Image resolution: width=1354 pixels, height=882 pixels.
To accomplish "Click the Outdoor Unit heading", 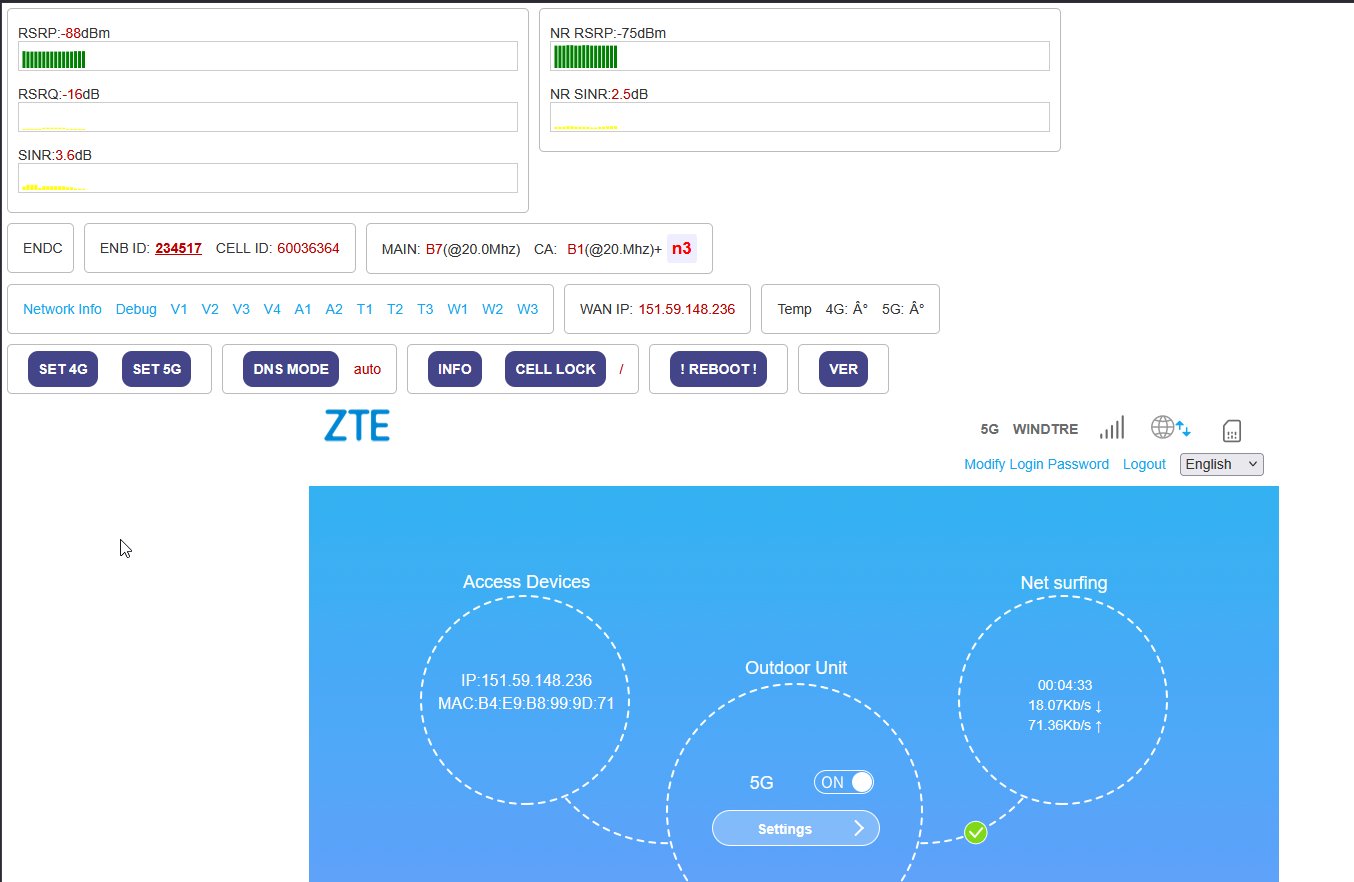I will tap(796, 668).
